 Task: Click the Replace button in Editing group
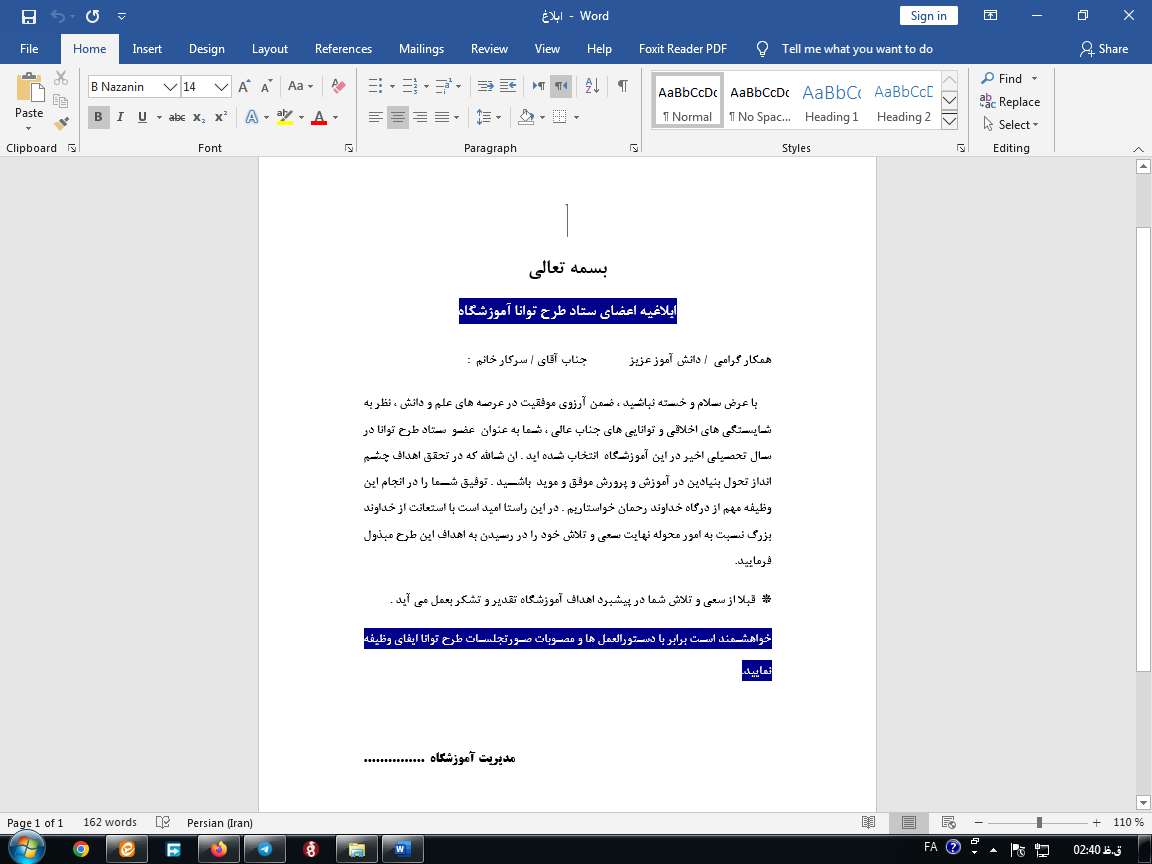point(1010,102)
